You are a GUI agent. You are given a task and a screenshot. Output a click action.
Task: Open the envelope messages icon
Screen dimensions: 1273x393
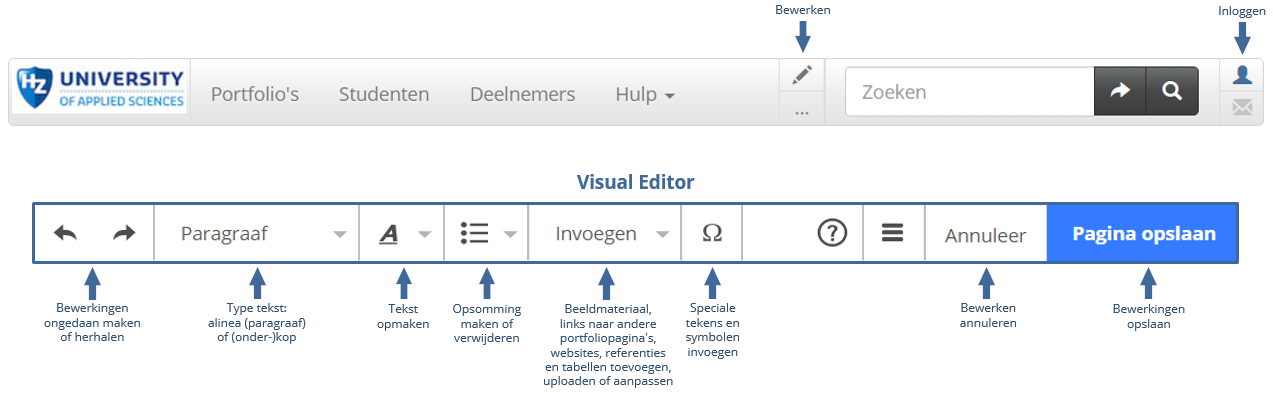click(x=1242, y=108)
